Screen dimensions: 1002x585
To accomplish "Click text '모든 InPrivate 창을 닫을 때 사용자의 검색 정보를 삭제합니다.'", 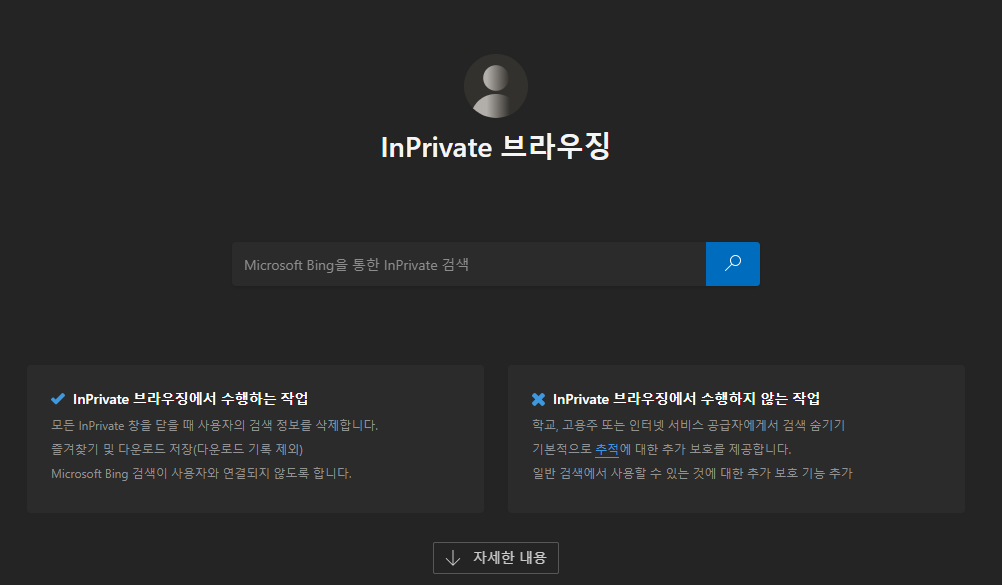I will pyautogui.click(x=215, y=425).
